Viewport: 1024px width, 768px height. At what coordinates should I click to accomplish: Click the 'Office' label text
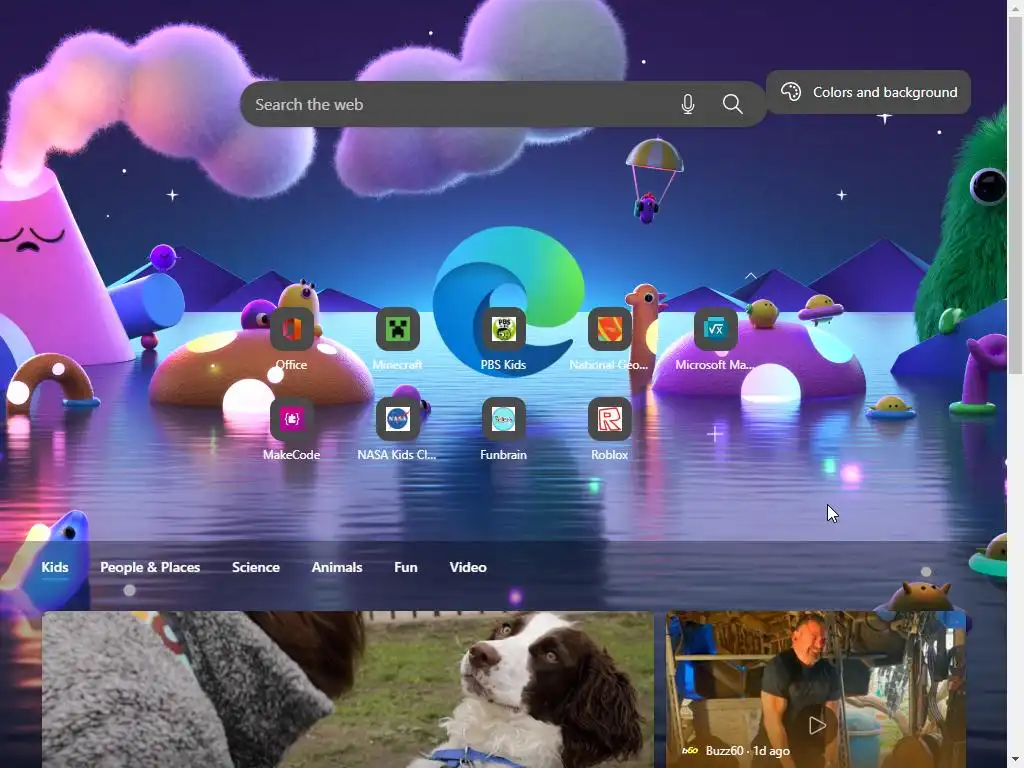[x=291, y=365]
